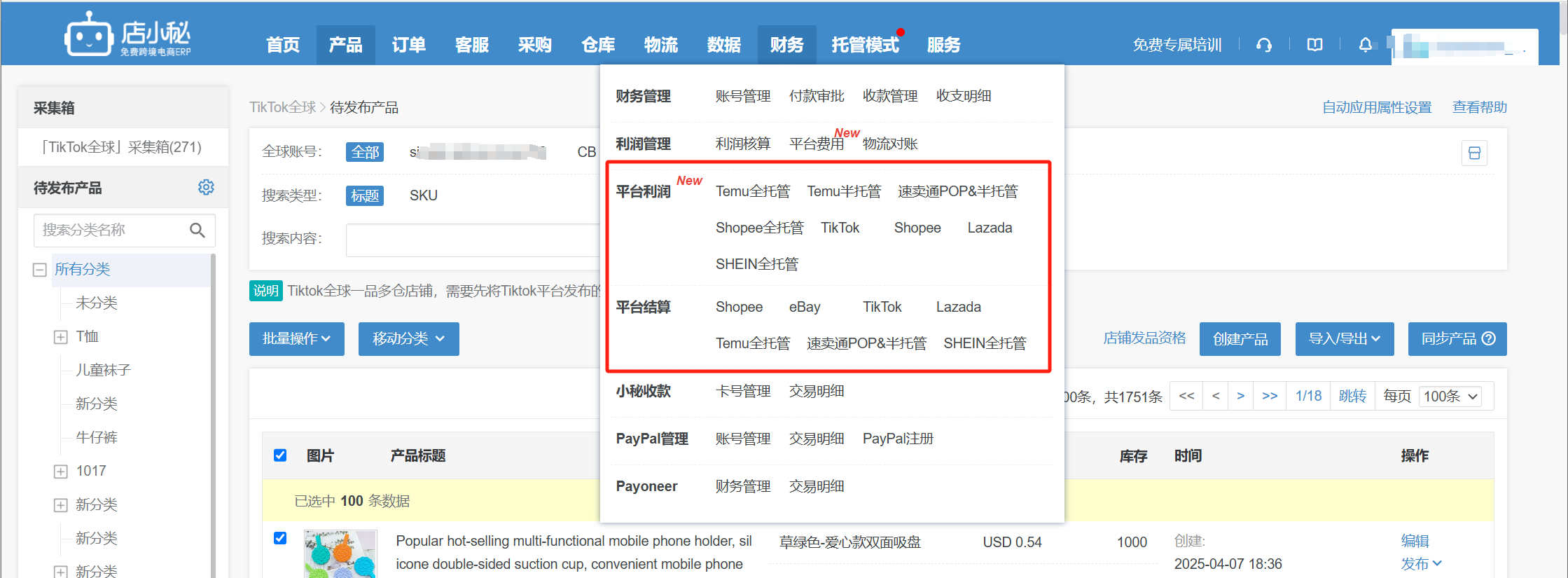Viewport: 1568px width, 578px height.
Task: Collapse the 所有分类 tree node
Action: click(40, 270)
